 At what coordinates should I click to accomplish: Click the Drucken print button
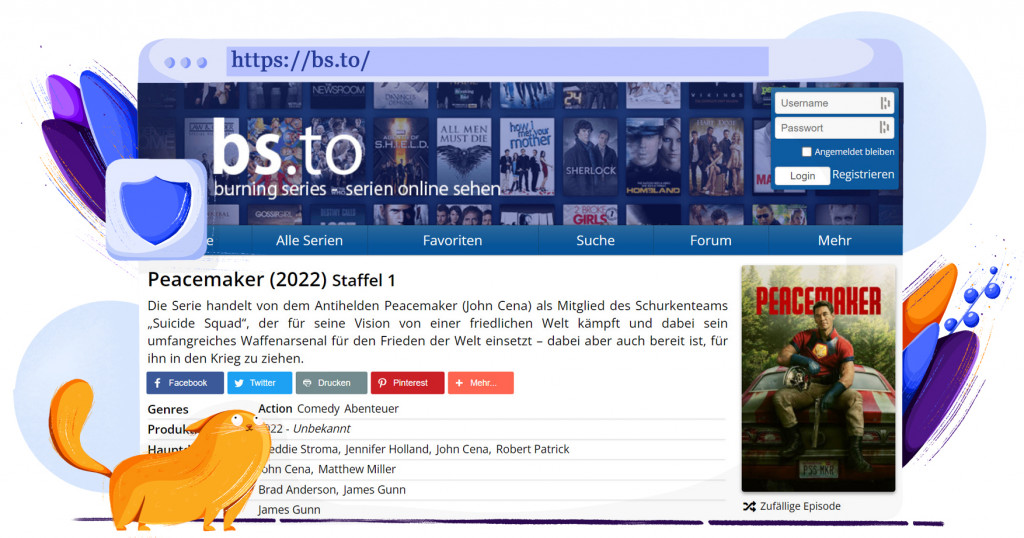[331, 383]
